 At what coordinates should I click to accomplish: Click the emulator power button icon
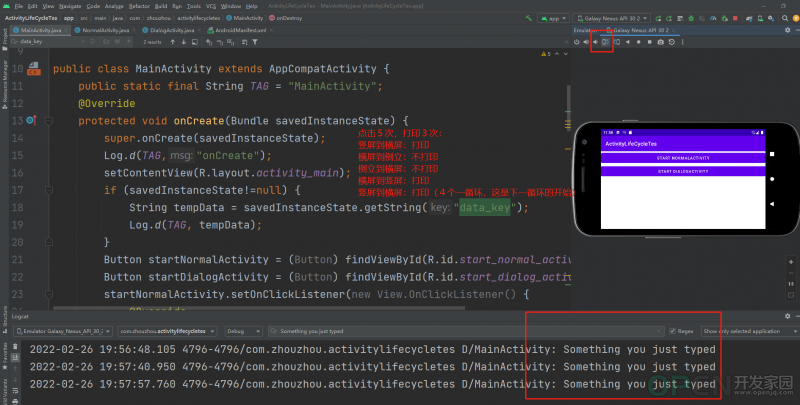(x=577, y=42)
